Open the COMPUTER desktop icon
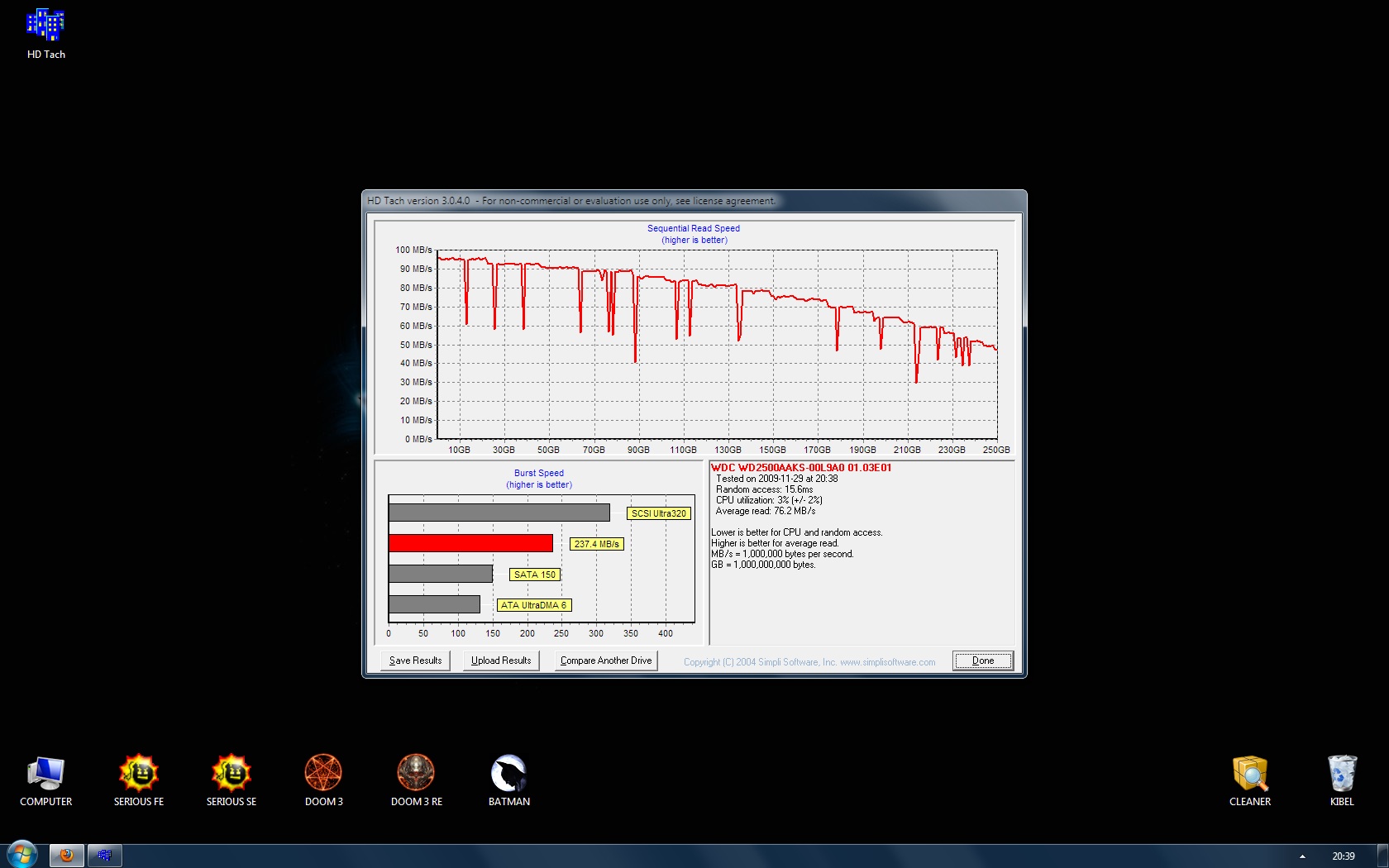 pyautogui.click(x=46, y=780)
